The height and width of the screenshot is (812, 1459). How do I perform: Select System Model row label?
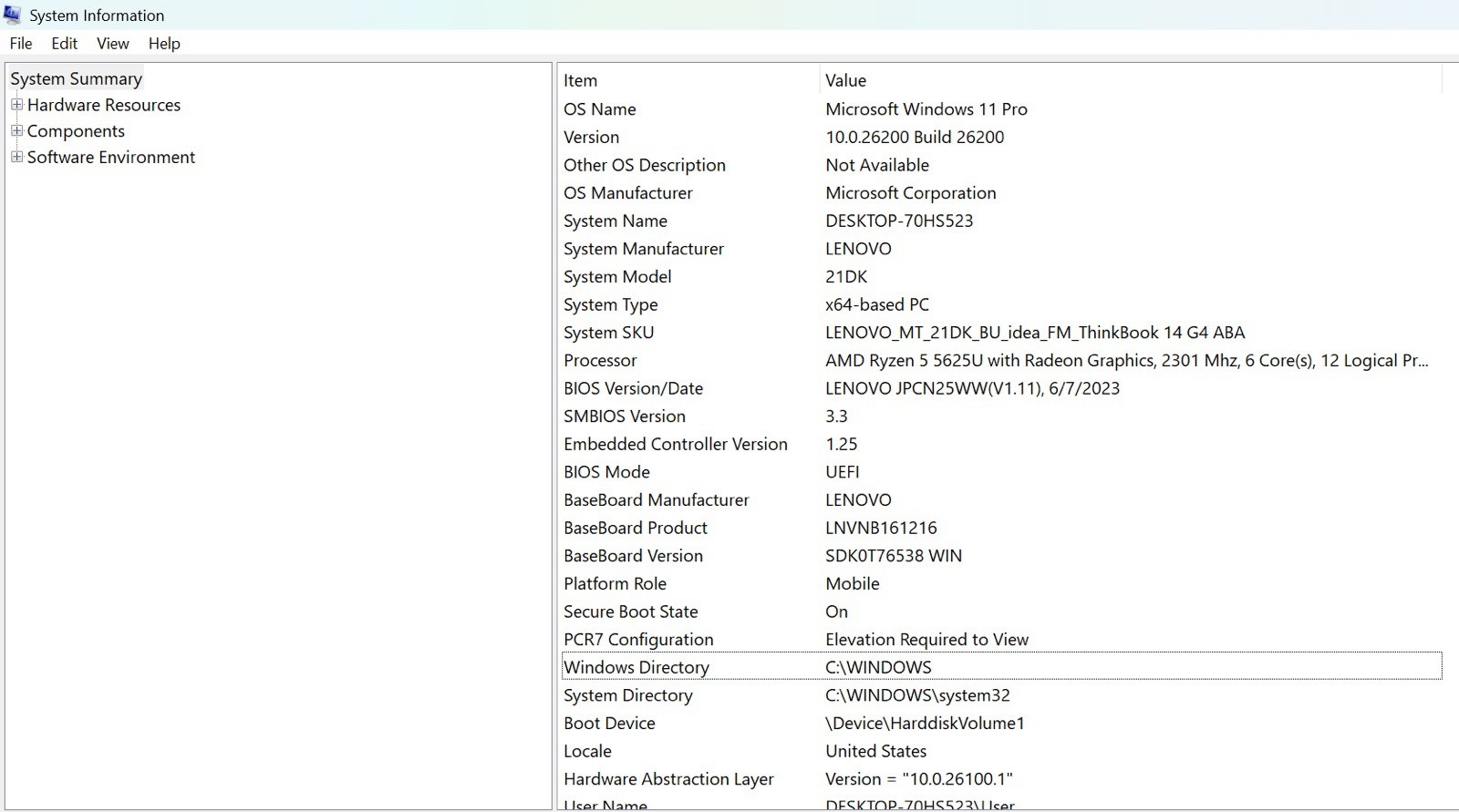tap(617, 276)
